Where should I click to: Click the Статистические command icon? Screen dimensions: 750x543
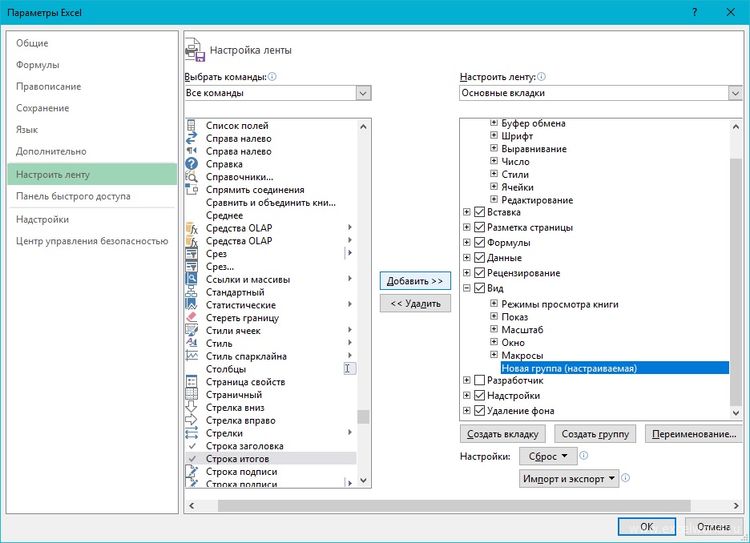click(x=191, y=305)
